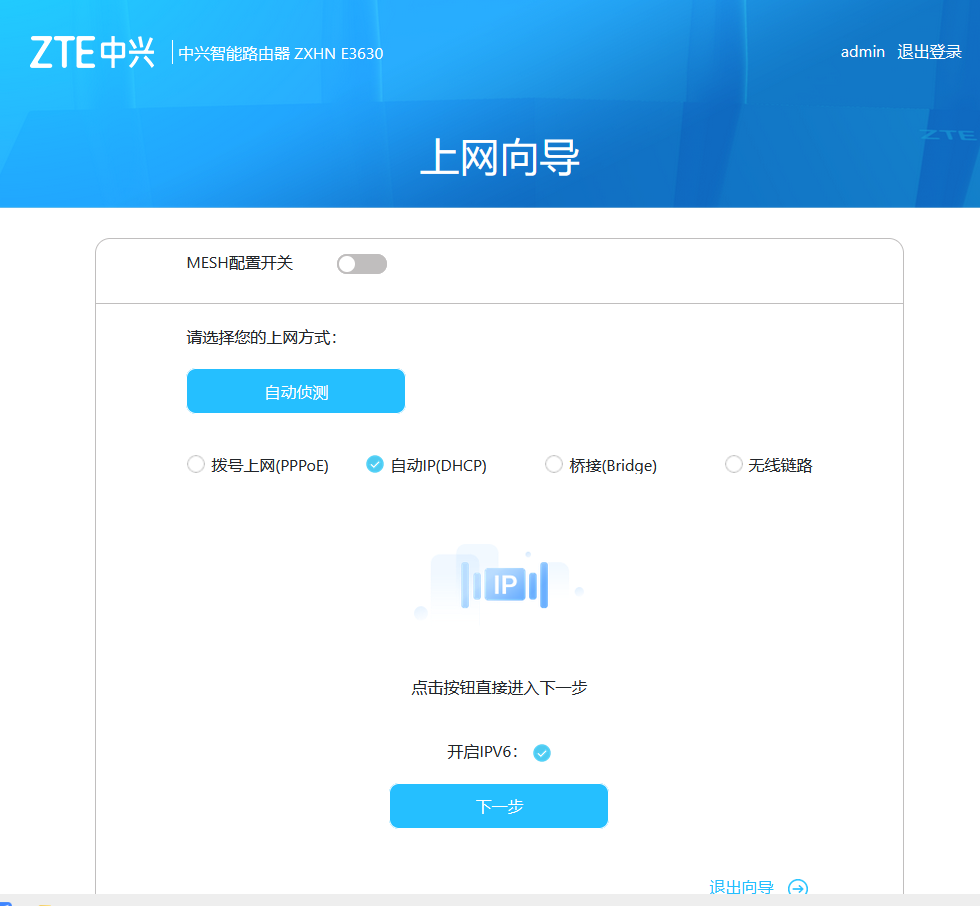
Task: Click the 中兴智能路由器 ZXHN E3630 product name
Action: pos(280,53)
